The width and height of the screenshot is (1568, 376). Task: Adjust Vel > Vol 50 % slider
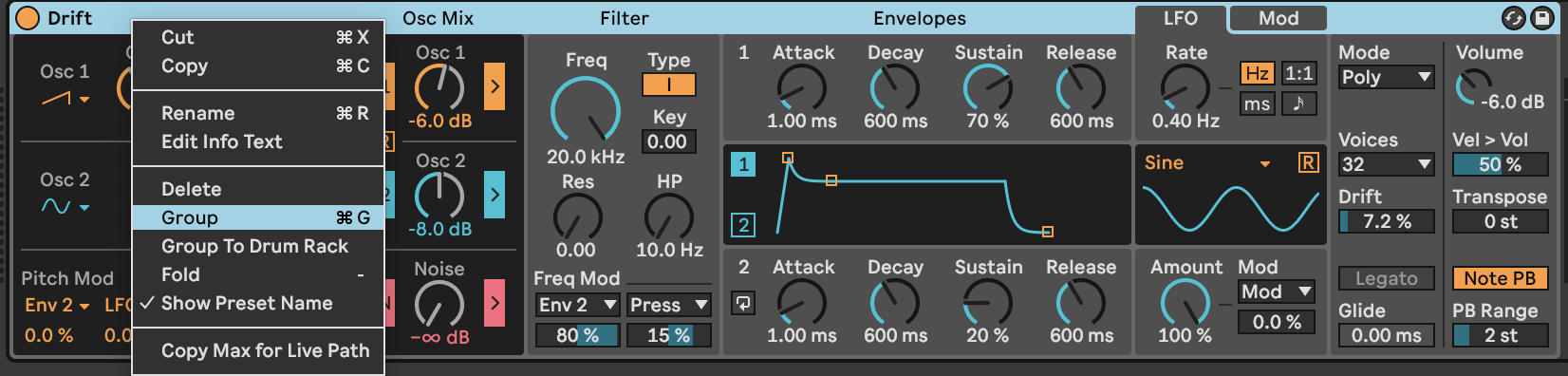(1500, 164)
